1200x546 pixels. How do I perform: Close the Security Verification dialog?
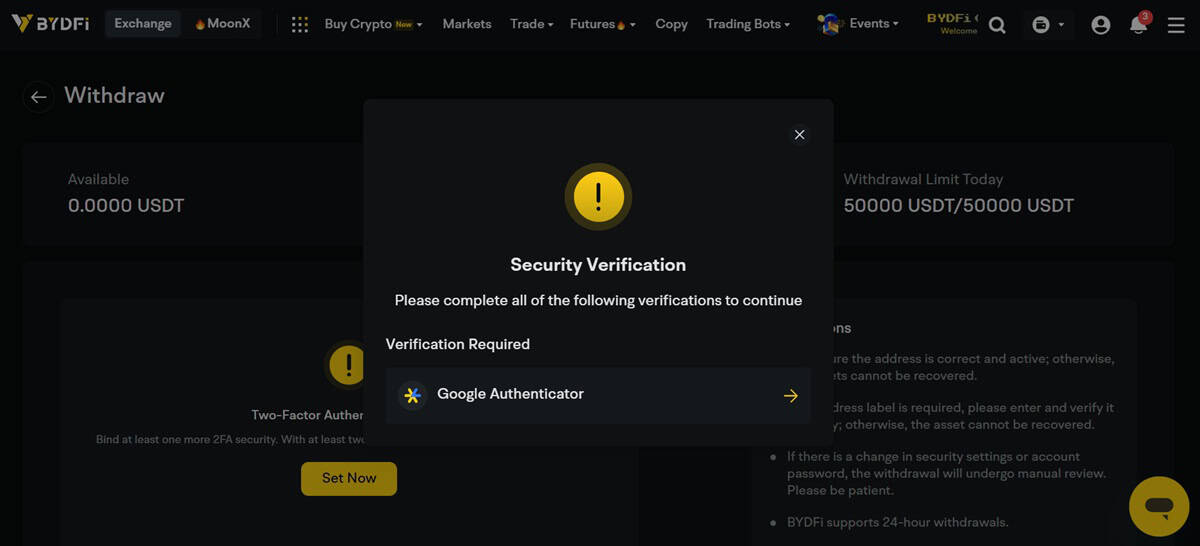[x=799, y=134]
